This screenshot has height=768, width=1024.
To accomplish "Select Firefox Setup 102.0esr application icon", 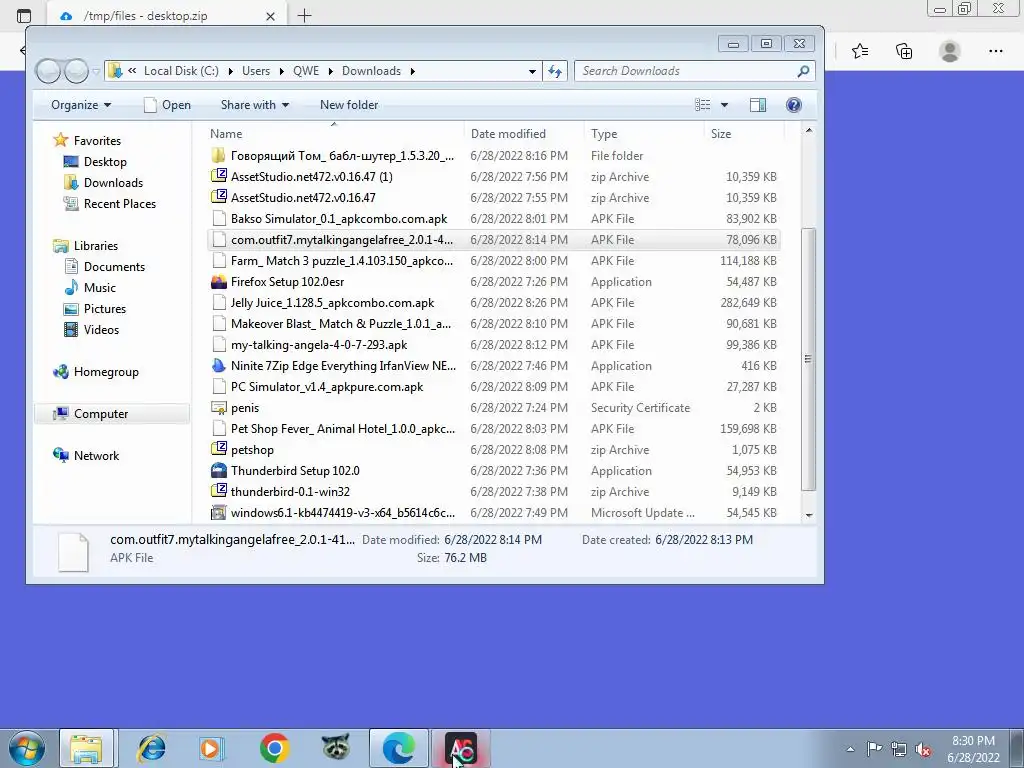I will 219,281.
